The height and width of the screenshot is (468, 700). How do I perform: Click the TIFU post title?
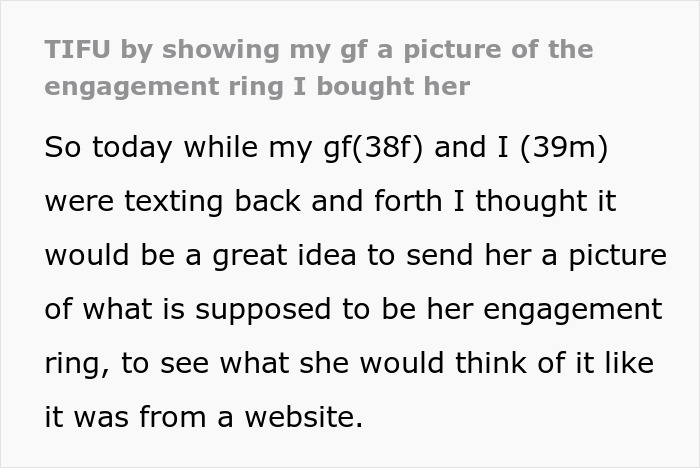(x=320, y=50)
